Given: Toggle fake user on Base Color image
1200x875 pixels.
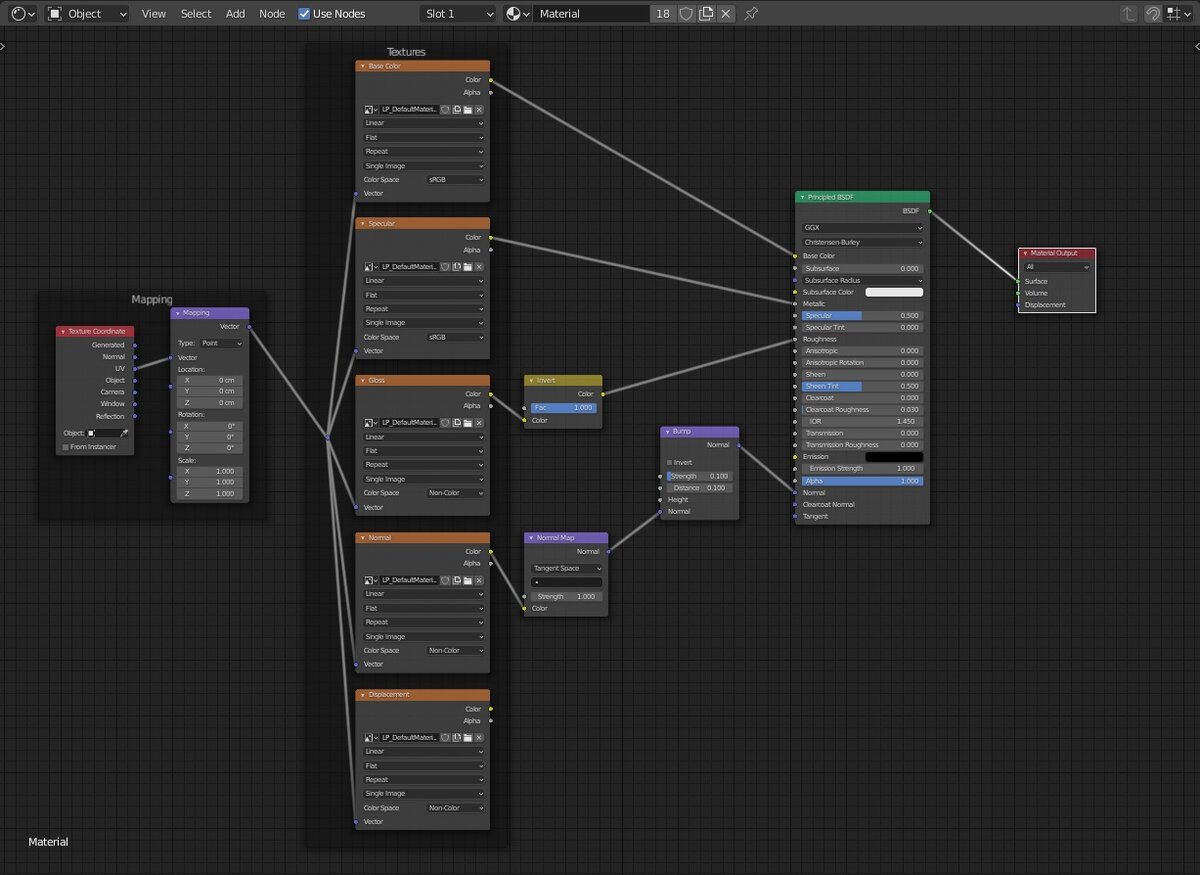Looking at the screenshot, I should pos(445,109).
